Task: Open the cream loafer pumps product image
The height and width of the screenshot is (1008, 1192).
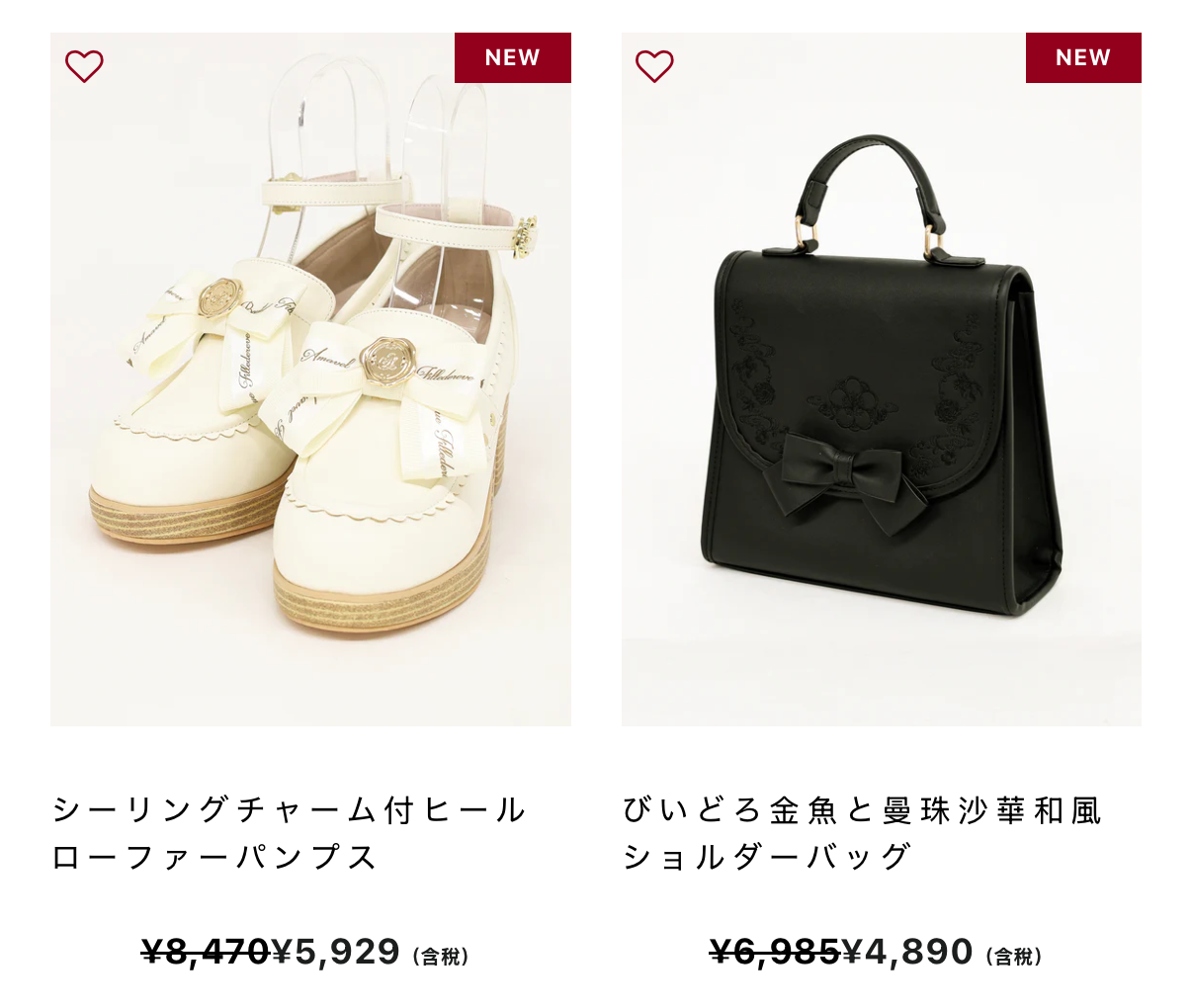Action: click(x=310, y=379)
